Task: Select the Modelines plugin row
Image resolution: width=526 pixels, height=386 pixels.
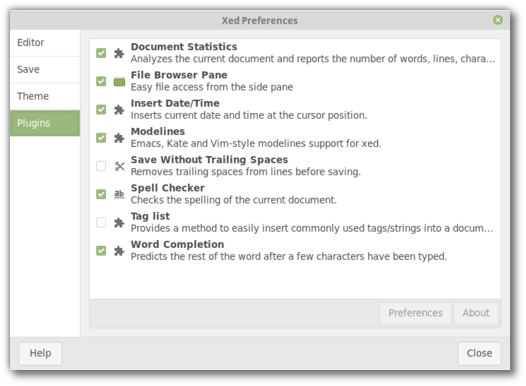Action: [x=295, y=137]
